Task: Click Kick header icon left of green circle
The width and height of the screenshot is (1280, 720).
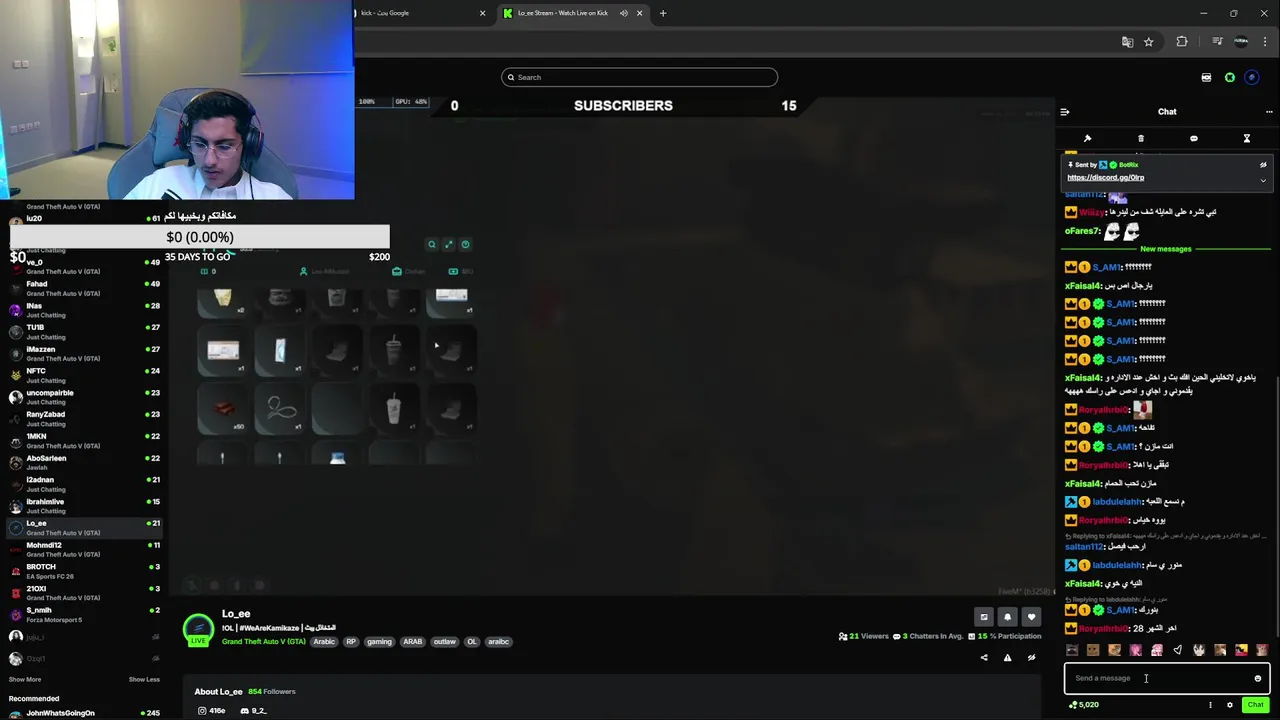Action: click(1206, 78)
